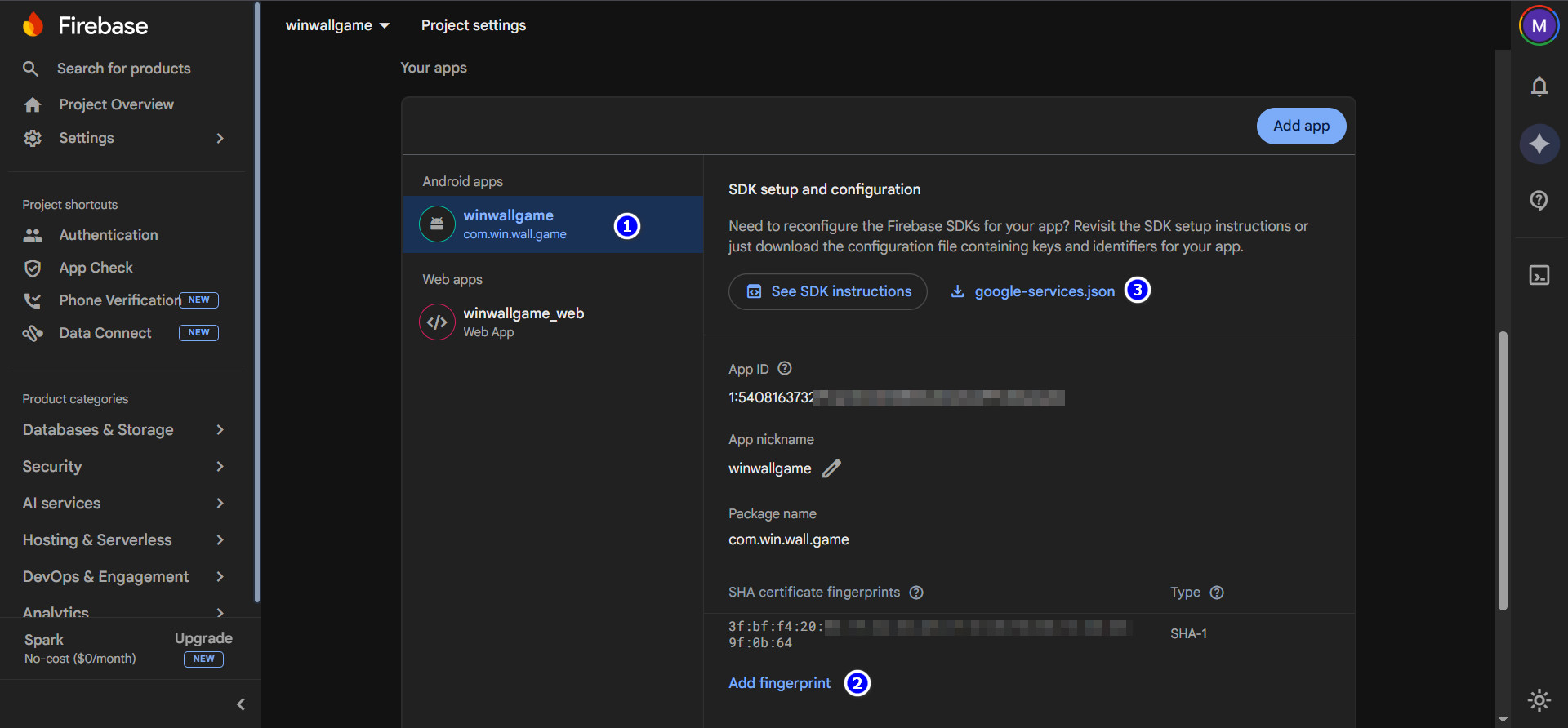Screen dimensions: 1568x728
Task: Open the notifications bell
Action: pos(1539,87)
